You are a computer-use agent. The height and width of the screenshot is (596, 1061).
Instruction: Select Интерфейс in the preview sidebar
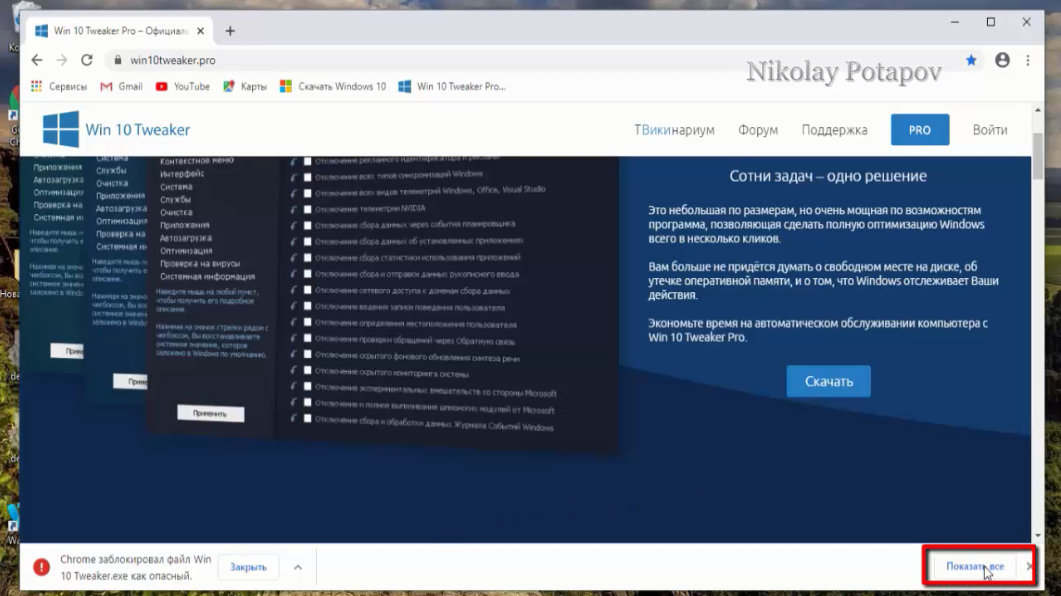181,174
